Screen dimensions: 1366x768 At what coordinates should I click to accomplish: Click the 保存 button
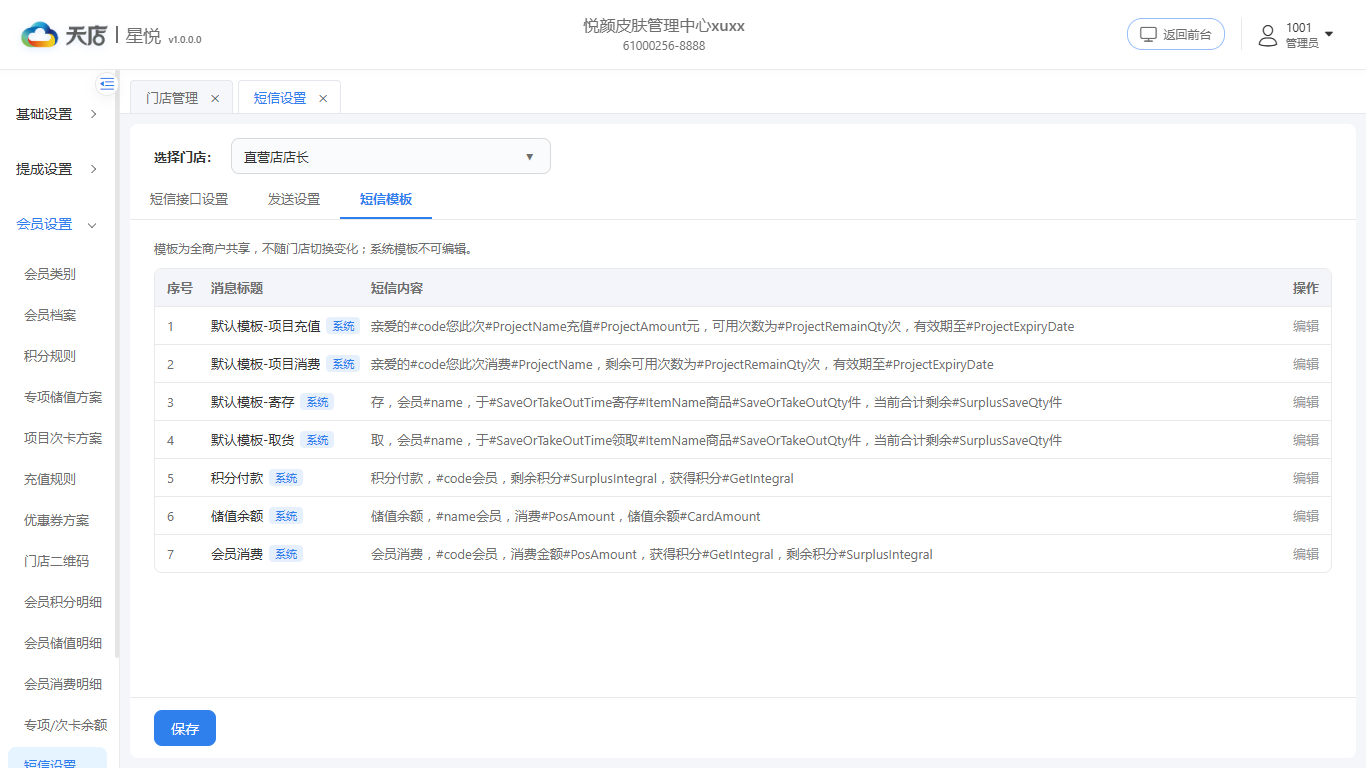[185, 729]
